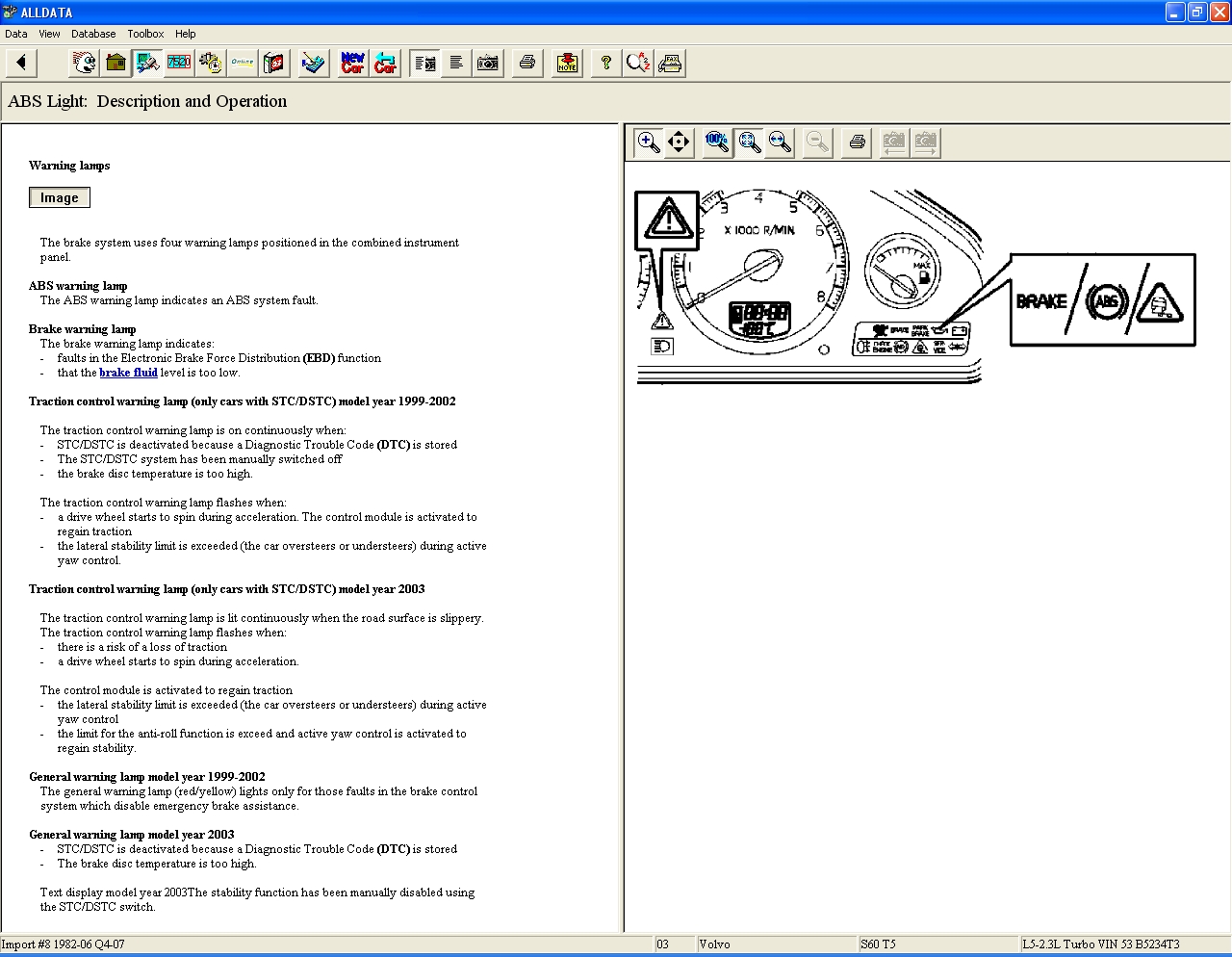The height and width of the screenshot is (957, 1232).
Task: Click status bar 'S60 T5' field
Action: 937,944
